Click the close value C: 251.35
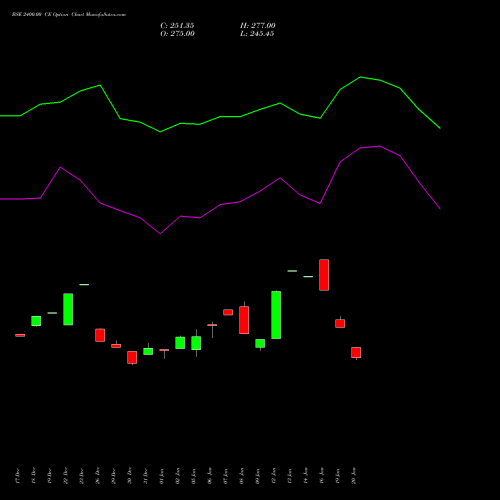Screen dimensions: 500x500 [x=177, y=26]
